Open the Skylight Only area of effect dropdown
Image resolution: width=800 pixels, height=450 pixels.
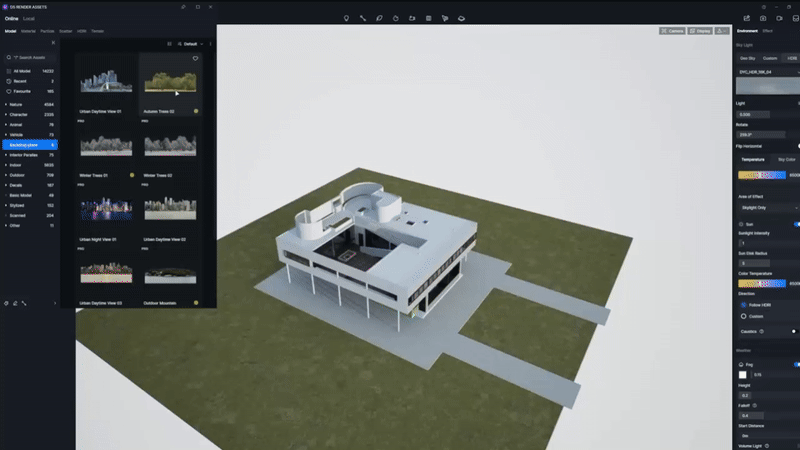[x=769, y=208]
